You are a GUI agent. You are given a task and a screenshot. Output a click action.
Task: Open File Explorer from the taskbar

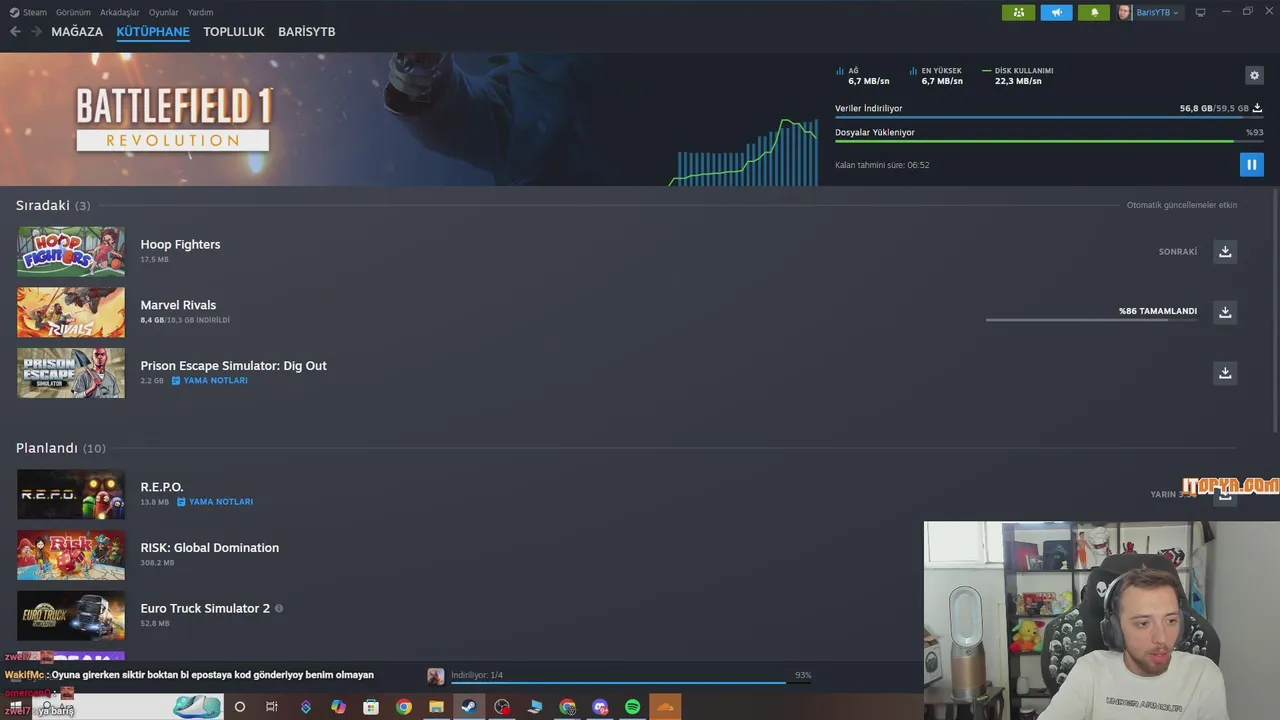coord(436,707)
